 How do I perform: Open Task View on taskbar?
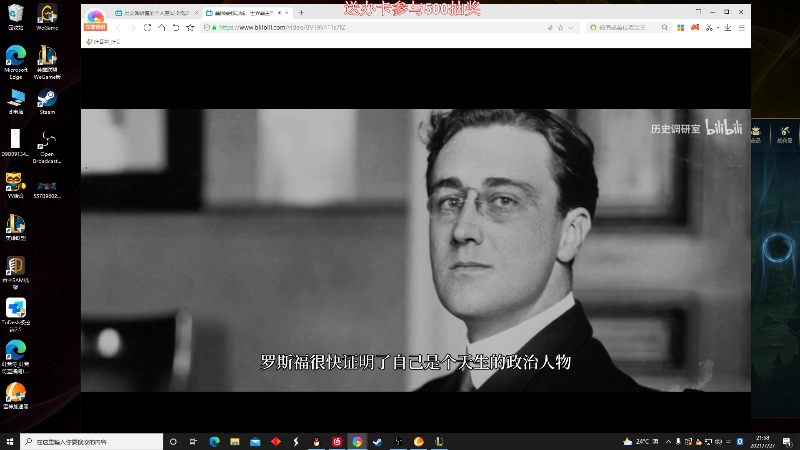coord(193,442)
